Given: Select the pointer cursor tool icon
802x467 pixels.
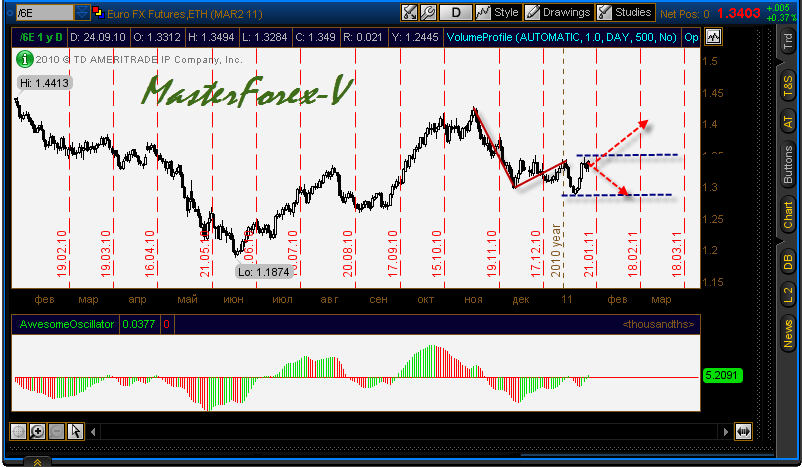Looking at the screenshot, I should click(75, 431).
